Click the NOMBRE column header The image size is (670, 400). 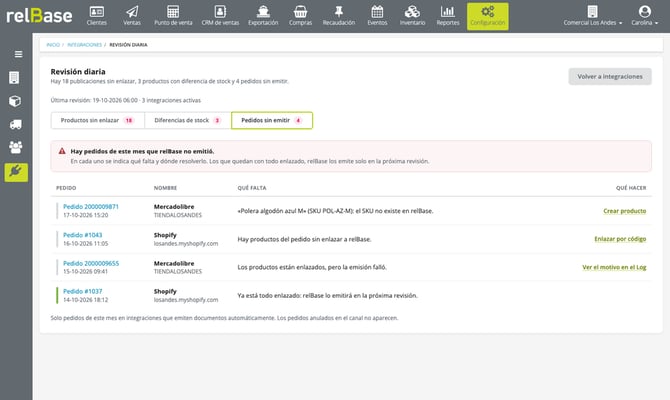coord(165,188)
